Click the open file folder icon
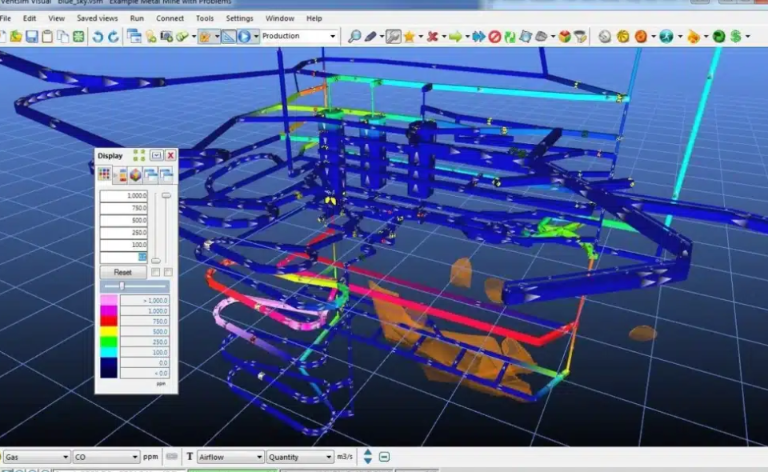 coord(16,37)
